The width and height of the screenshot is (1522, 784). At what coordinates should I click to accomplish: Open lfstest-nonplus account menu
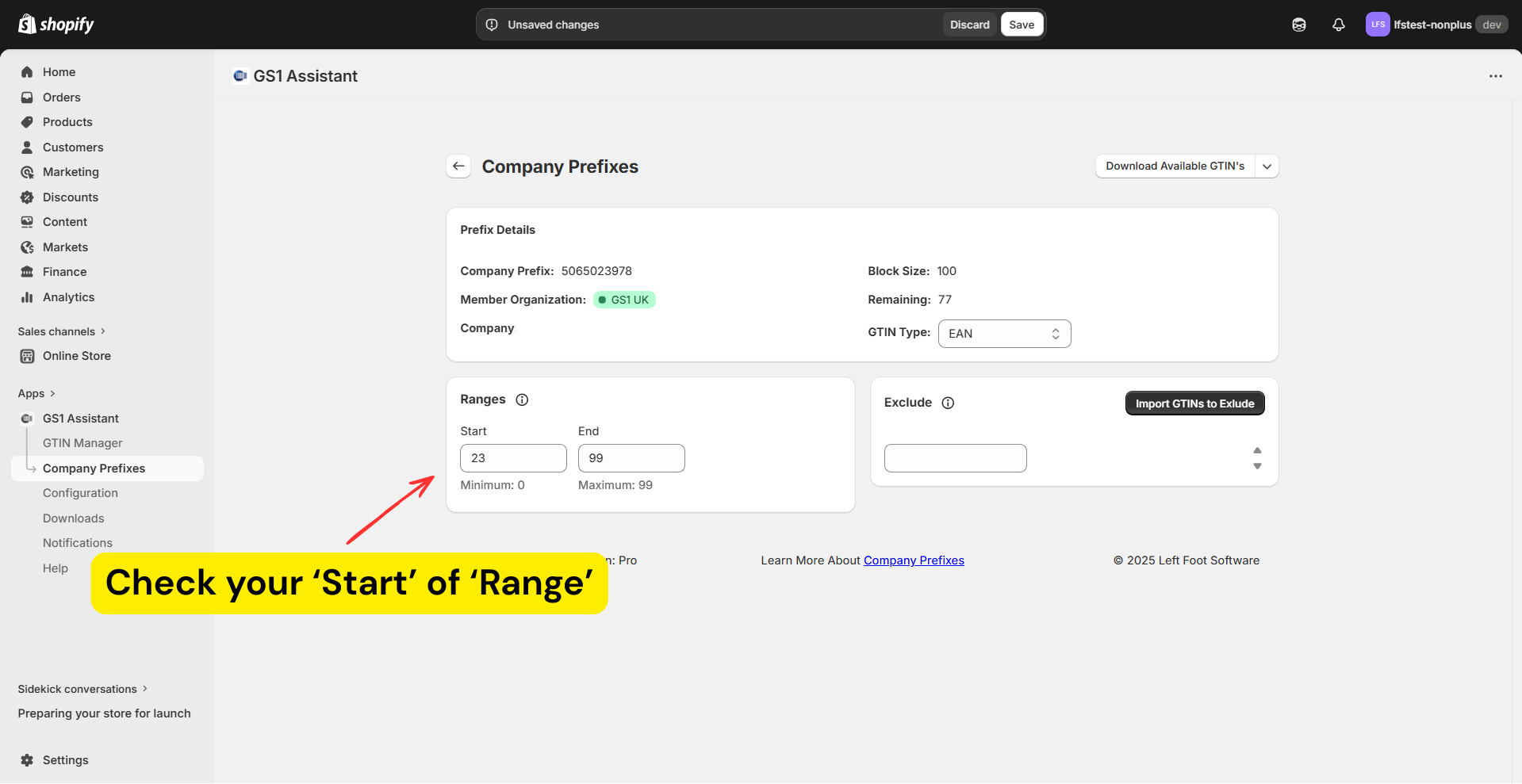coord(1436,25)
